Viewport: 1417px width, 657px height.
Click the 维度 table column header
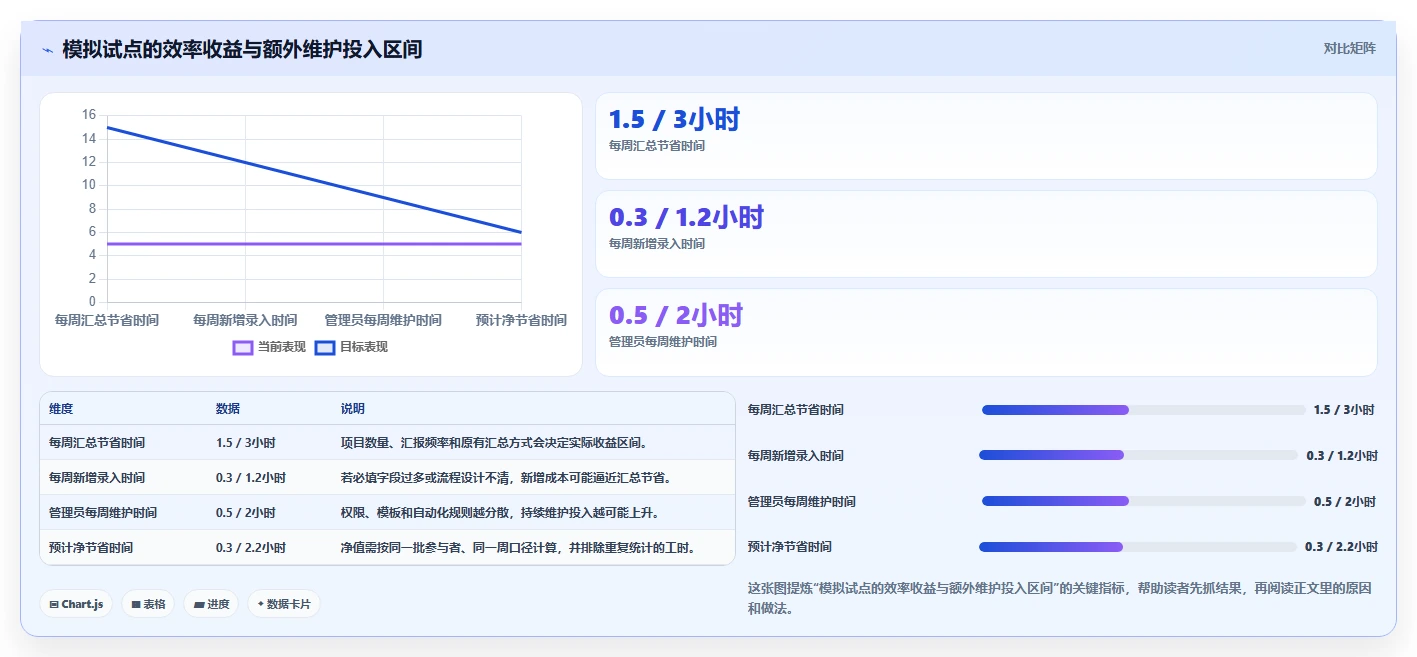pos(61,409)
